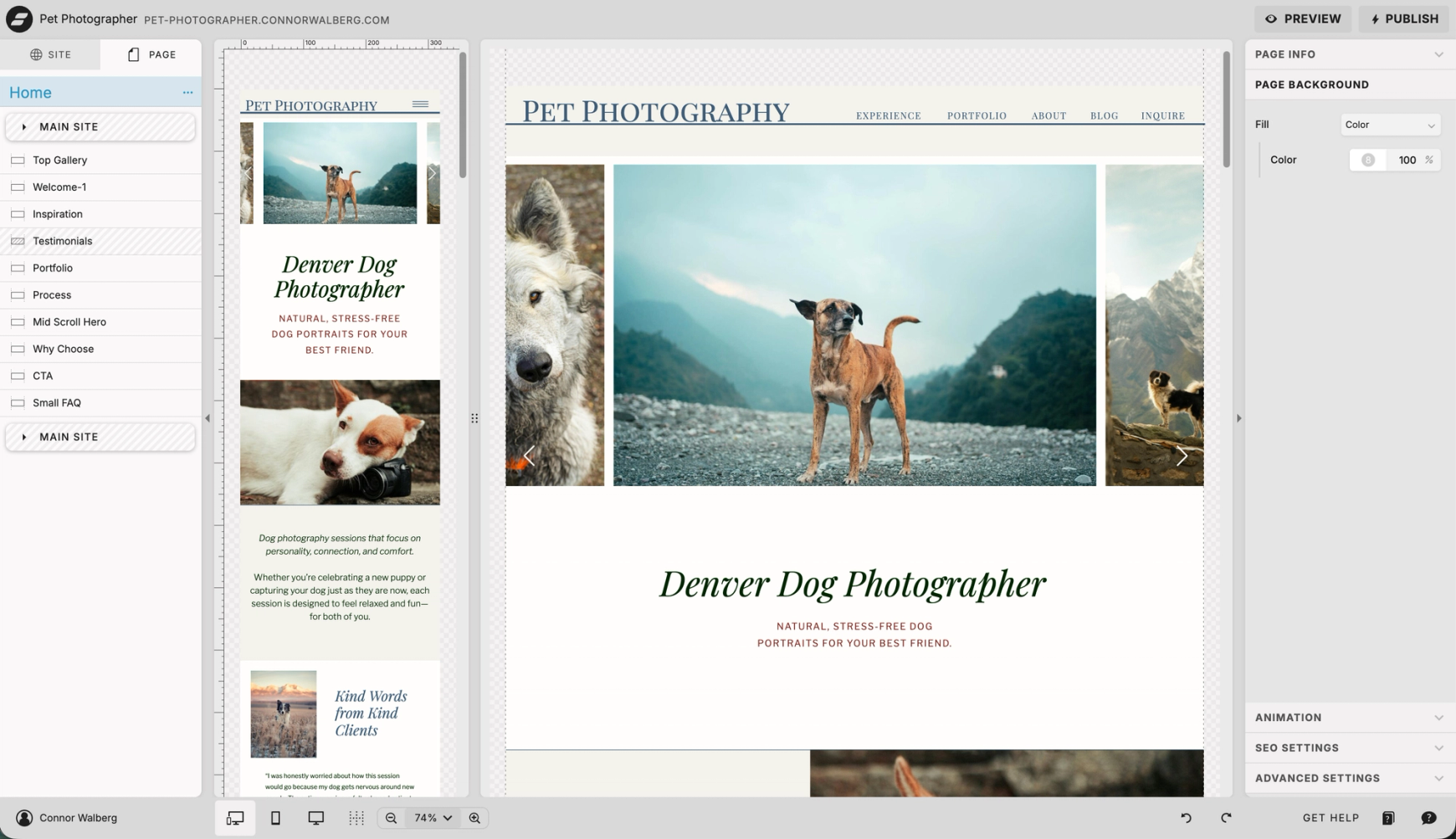Switch to desktop-only view
Viewport: 1456px width, 839px height.
tap(315, 818)
